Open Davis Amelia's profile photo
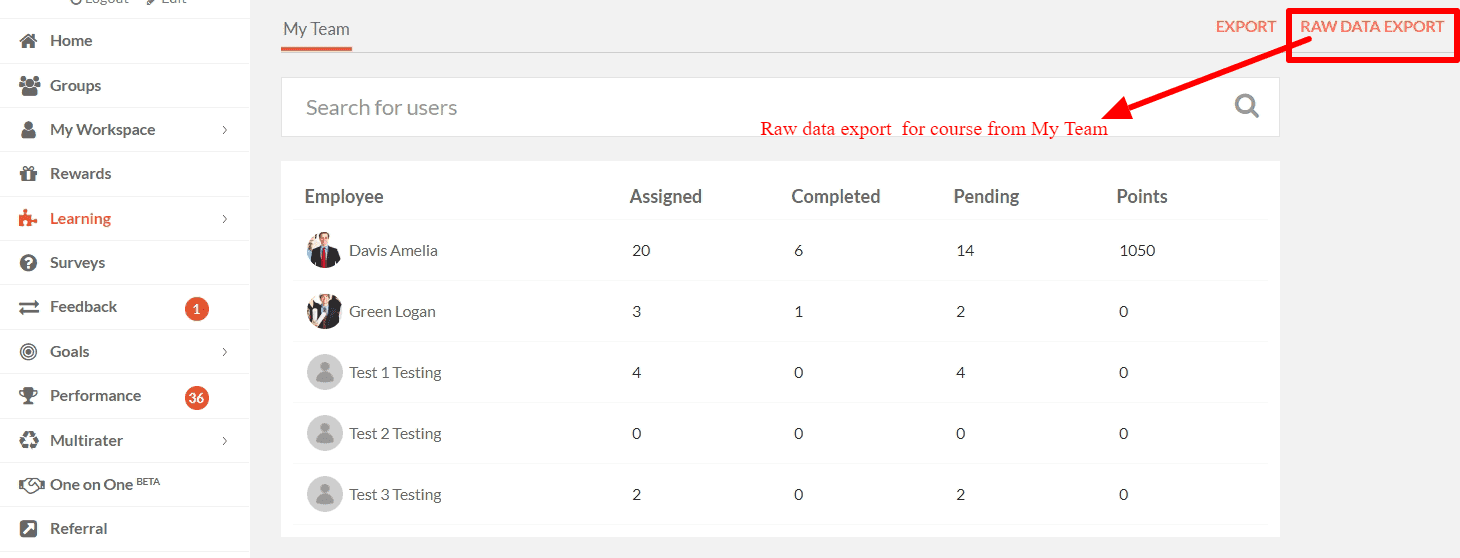Image resolution: width=1460 pixels, height=558 pixels. pyautogui.click(x=324, y=250)
